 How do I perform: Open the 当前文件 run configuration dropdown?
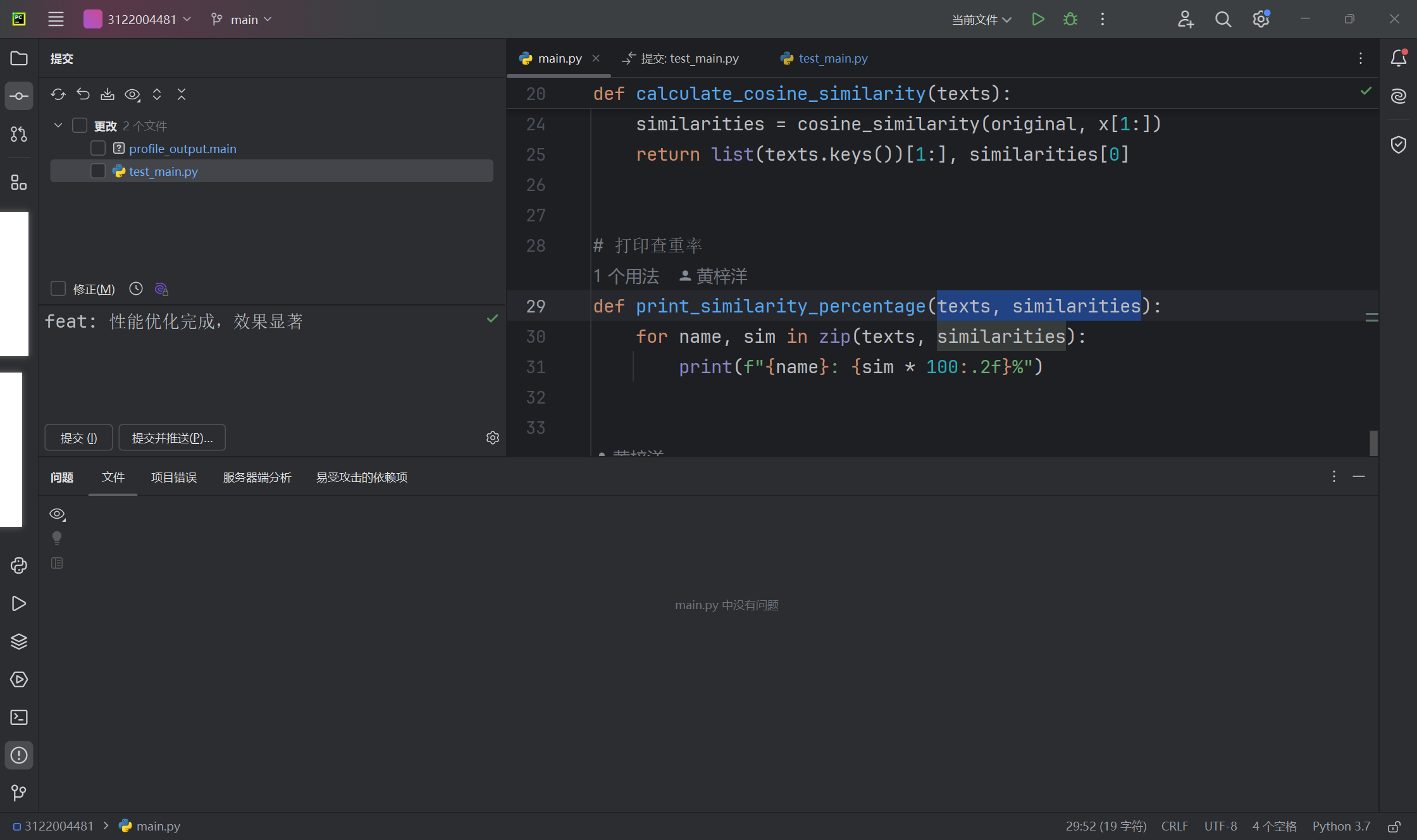click(982, 20)
